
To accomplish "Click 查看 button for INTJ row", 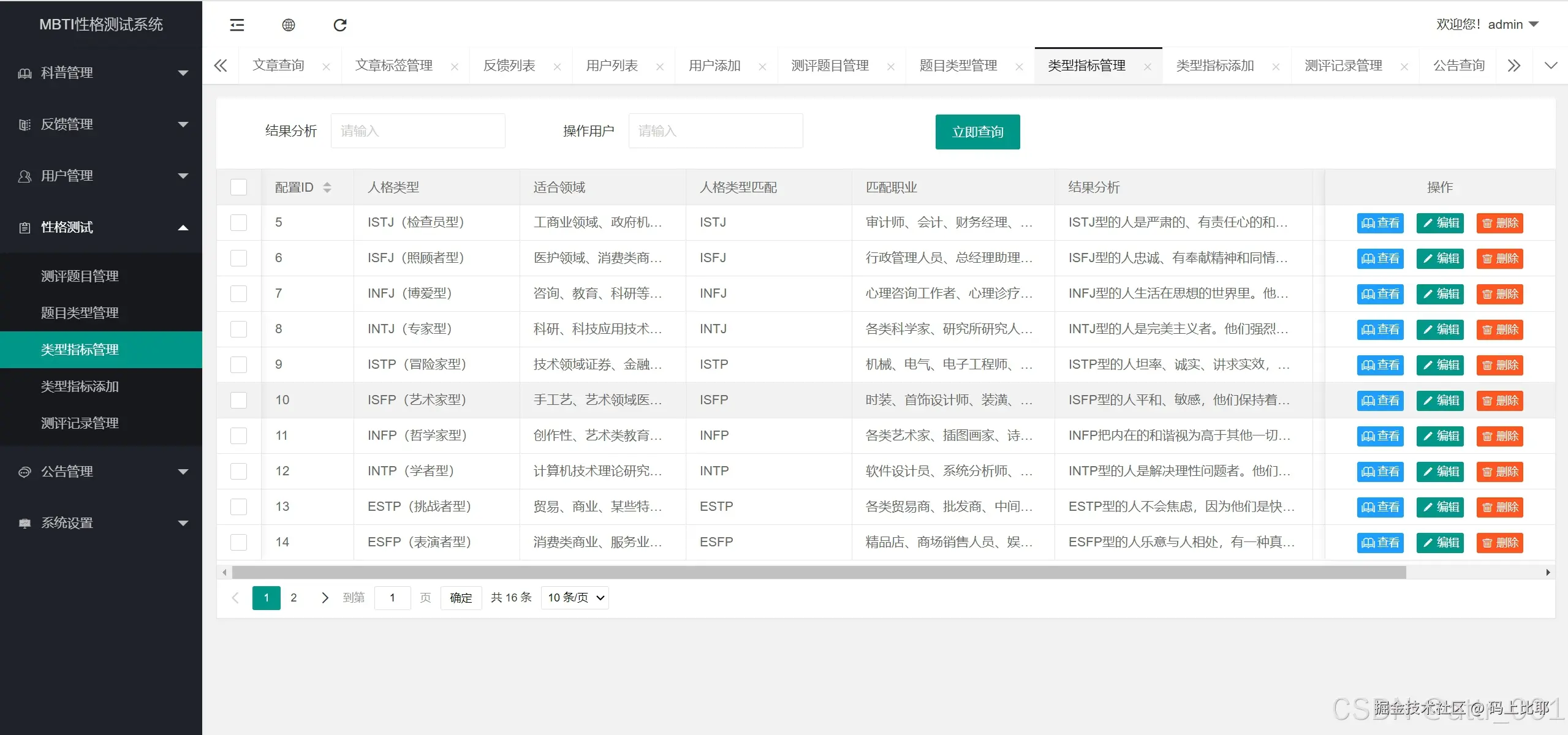I will click(1380, 330).
